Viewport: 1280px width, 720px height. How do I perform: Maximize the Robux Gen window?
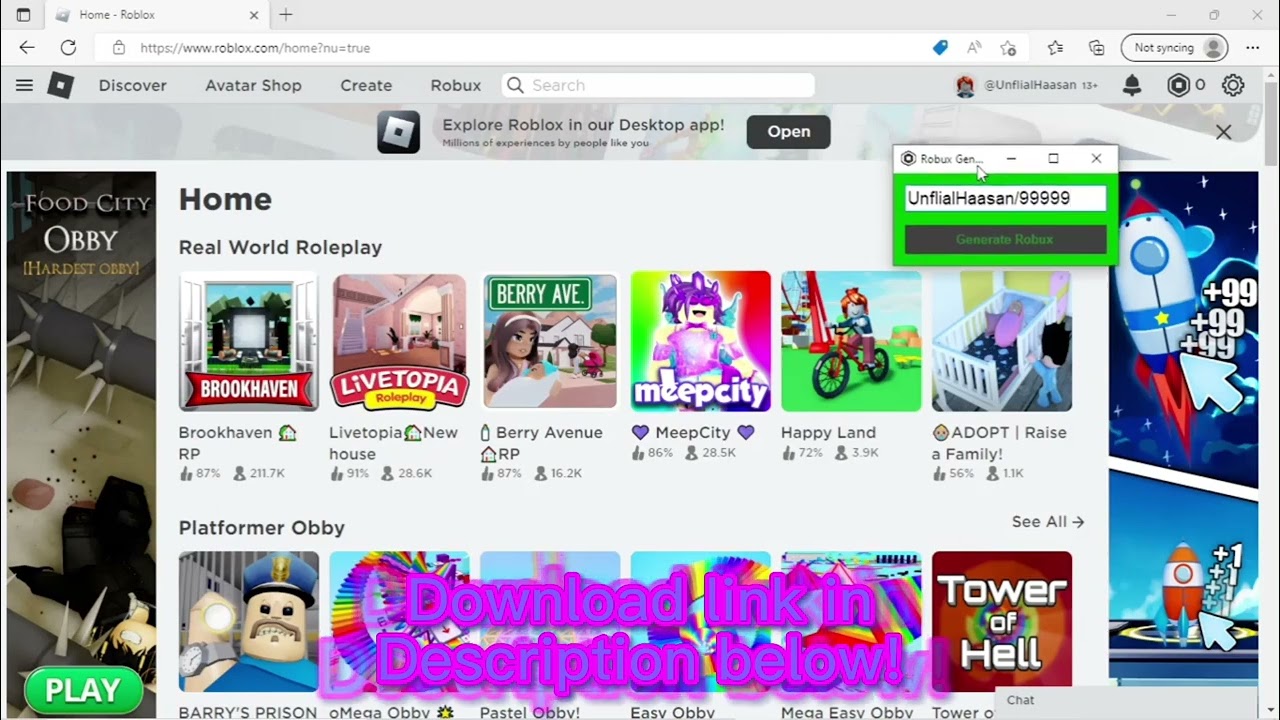[x=1053, y=158]
